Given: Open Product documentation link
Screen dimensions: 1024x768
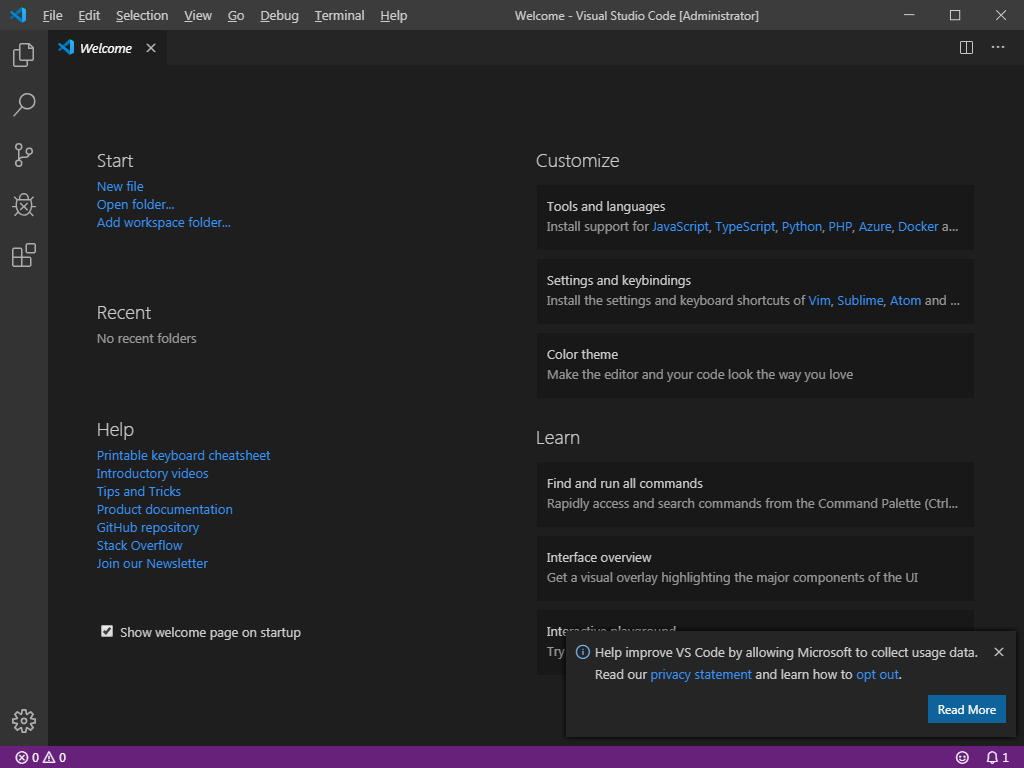Looking at the screenshot, I should point(165,509).
